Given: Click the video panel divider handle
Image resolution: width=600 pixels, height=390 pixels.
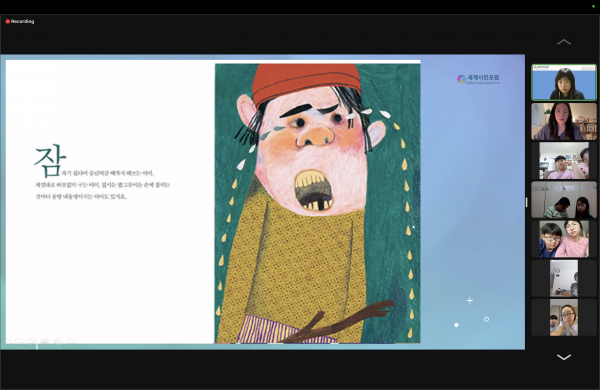Looking at the screenshot, I should point(527,202).
